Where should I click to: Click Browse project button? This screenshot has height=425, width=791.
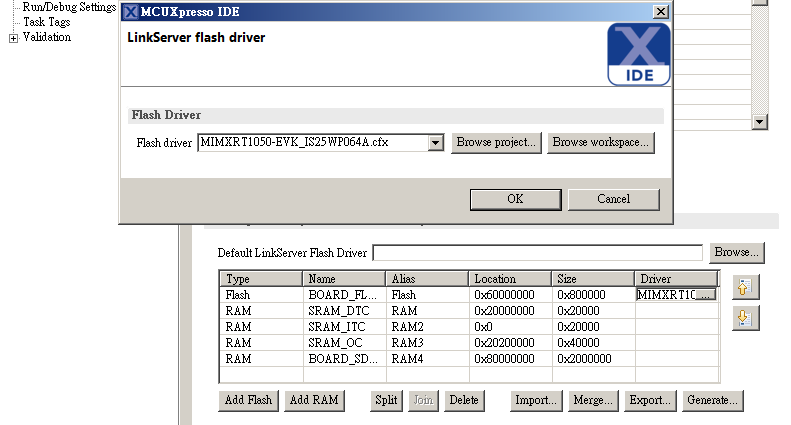[496, 143]
